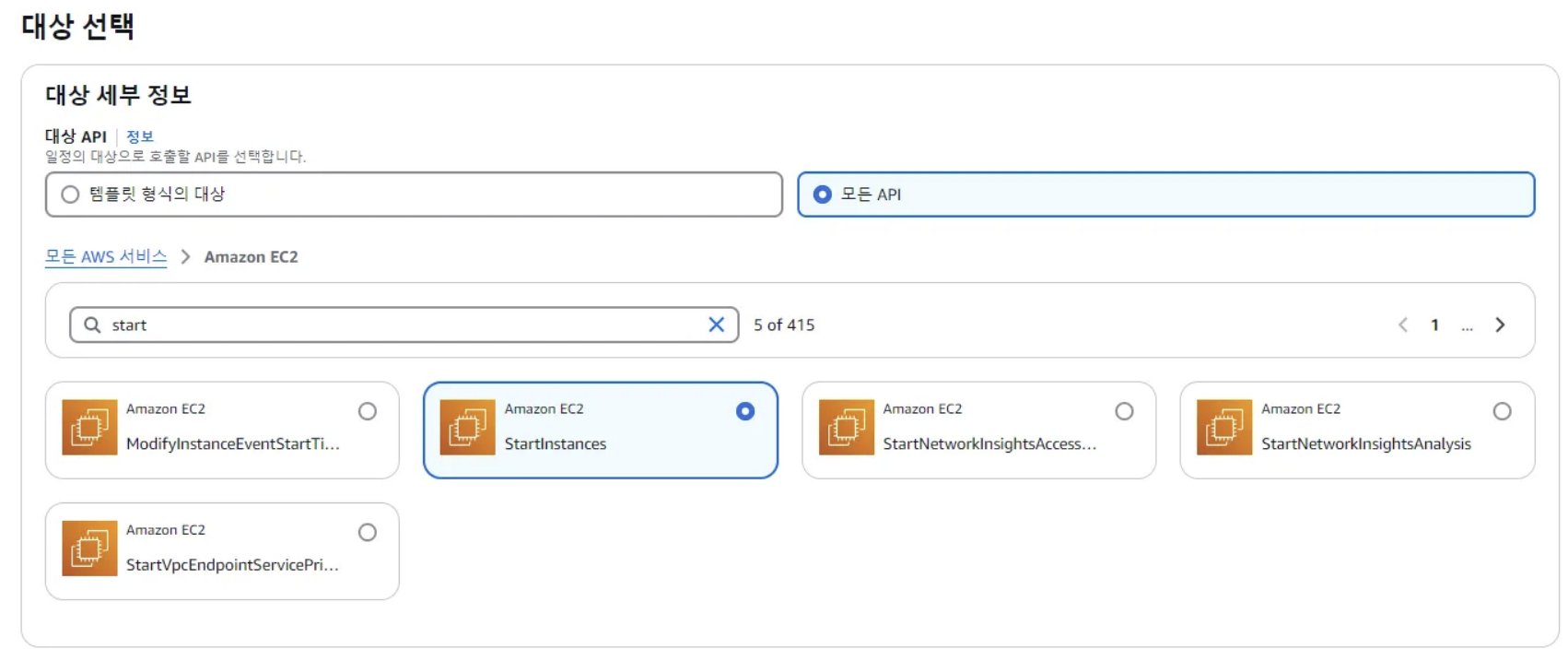1568x649 pixels.
Task: Choose the StartInstances radio button
Action: click(745, 411)
